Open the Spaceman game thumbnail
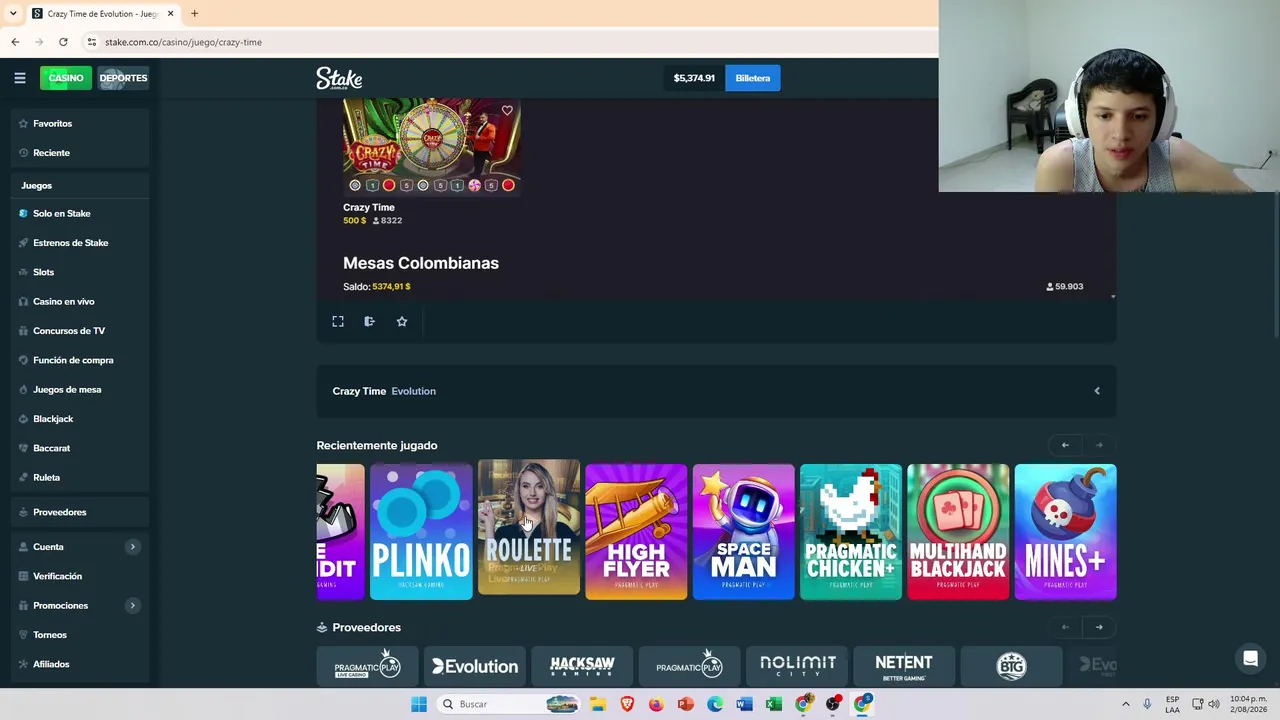1280x720 pixels. pyautogui.click(x=743, y=532)
